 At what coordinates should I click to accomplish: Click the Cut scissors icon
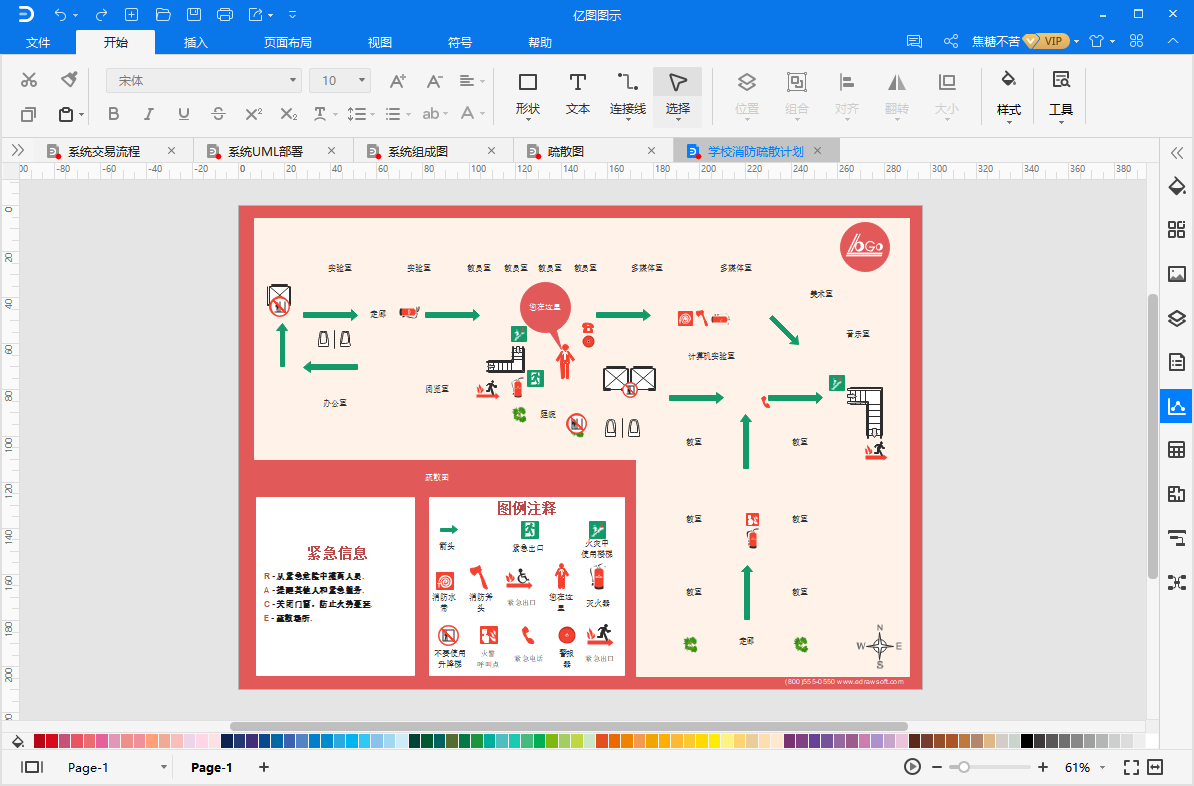(29, 80)
